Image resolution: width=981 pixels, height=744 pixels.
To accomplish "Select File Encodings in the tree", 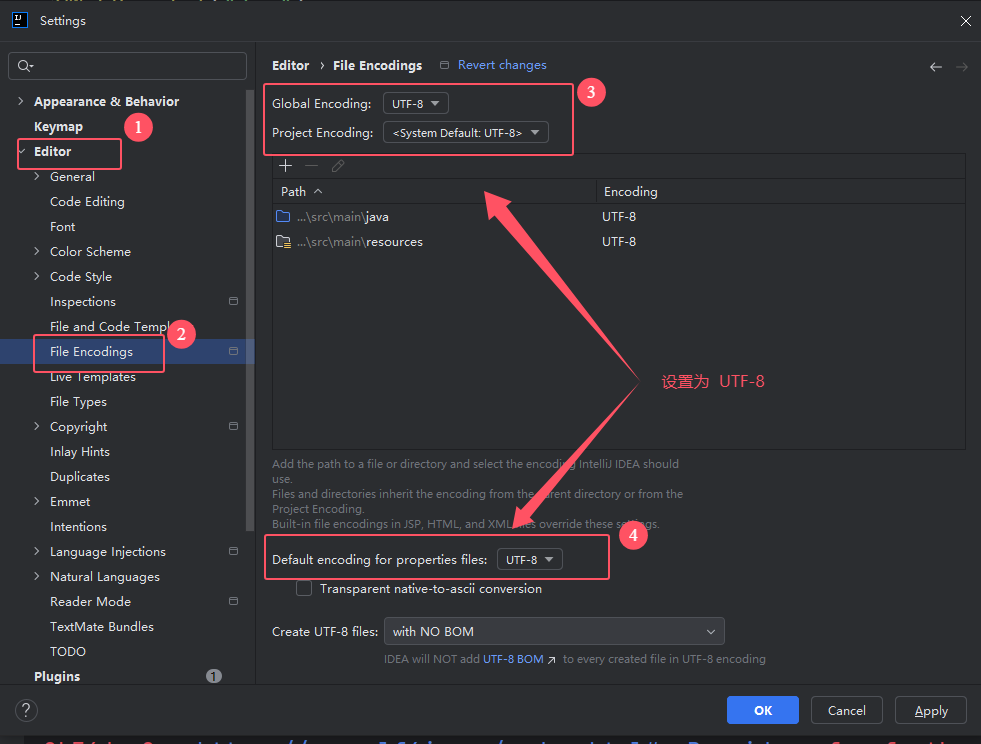I will click(91, 352).
